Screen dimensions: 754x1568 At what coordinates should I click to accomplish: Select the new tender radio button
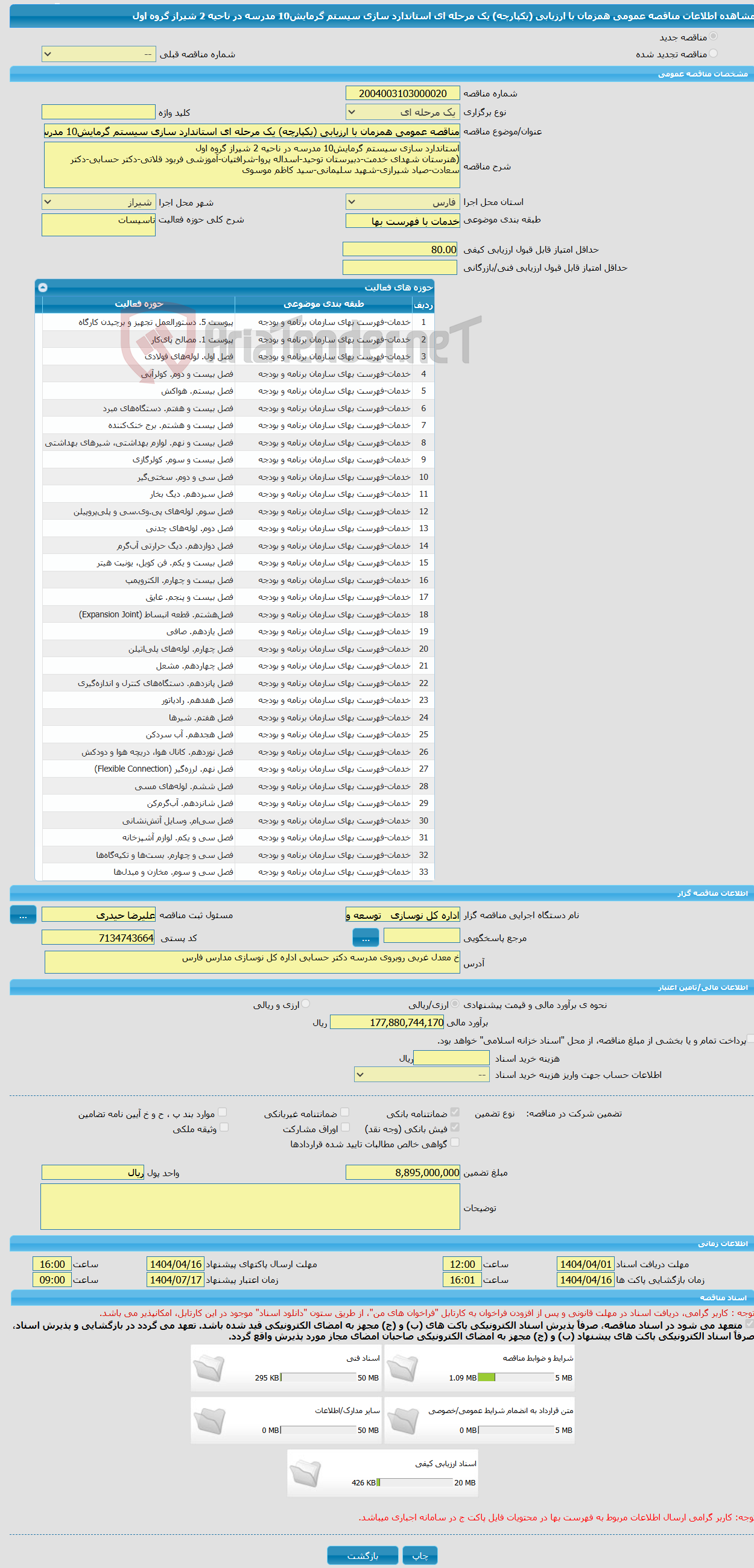(x=713, y=37)
